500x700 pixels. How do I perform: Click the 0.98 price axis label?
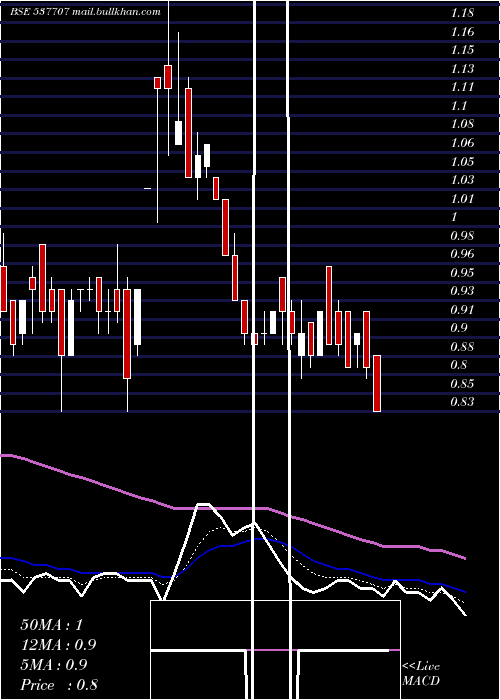(x=462, y=235)
